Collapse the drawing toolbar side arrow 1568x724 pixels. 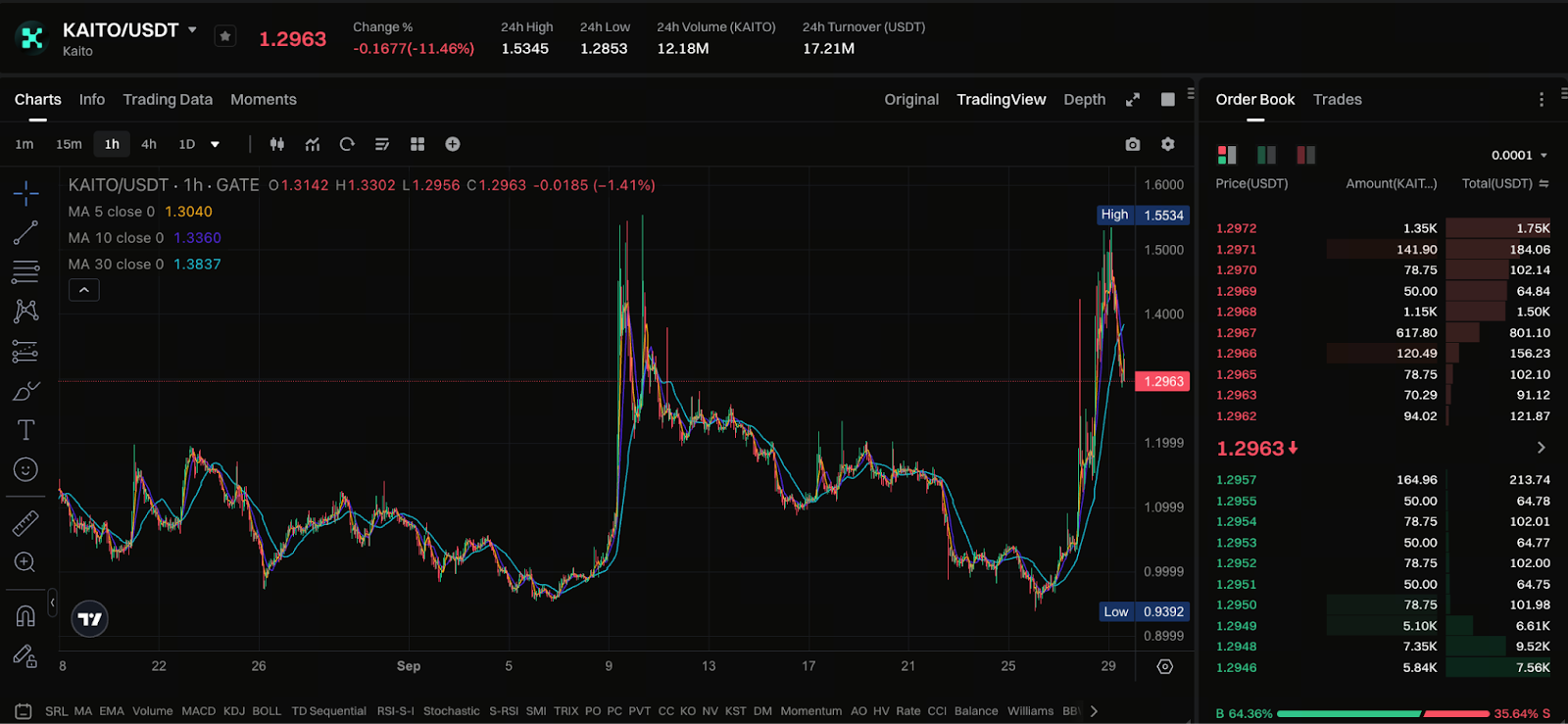click(53, 603)
